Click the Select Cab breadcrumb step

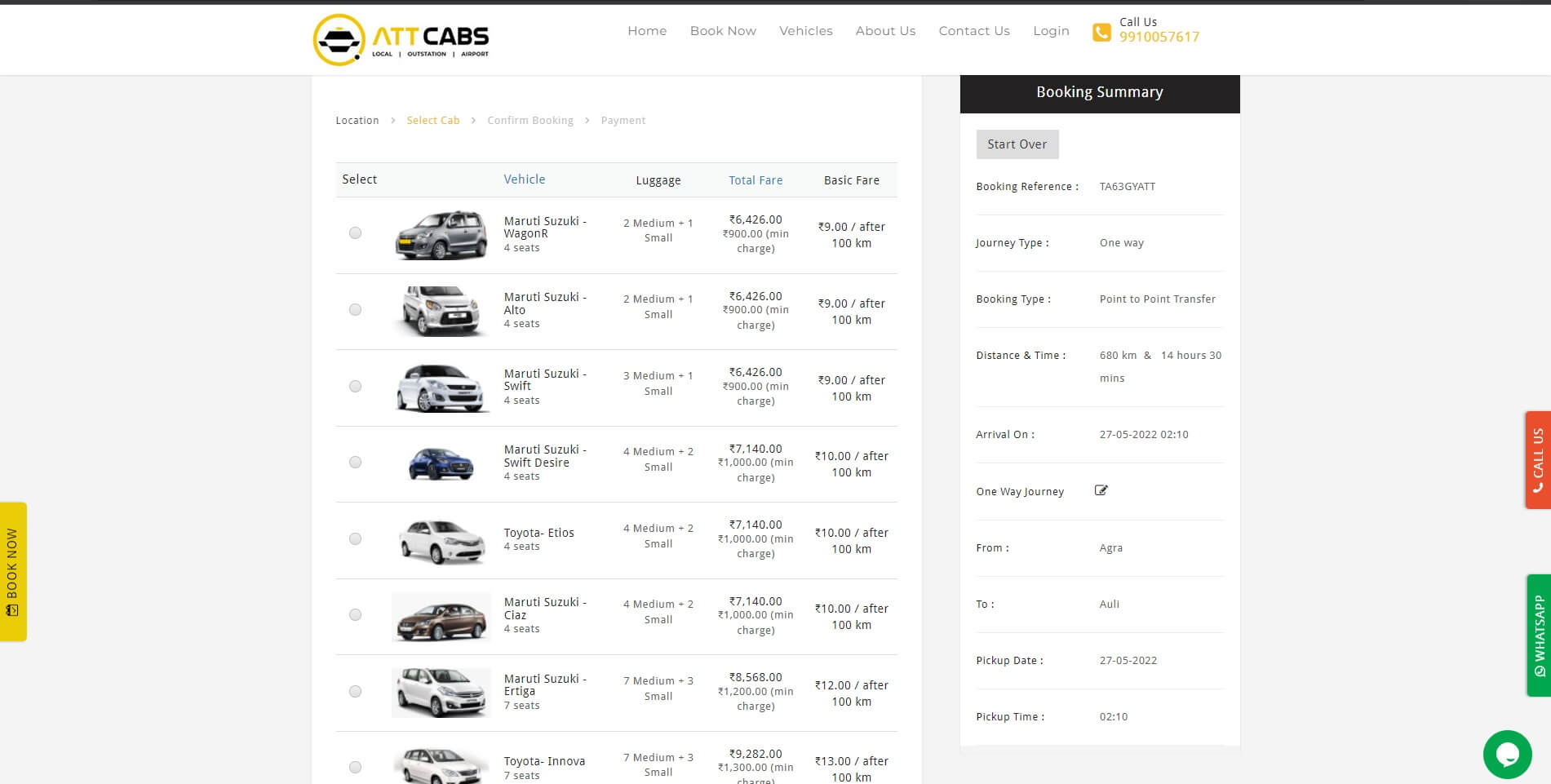tap(433, 121)
